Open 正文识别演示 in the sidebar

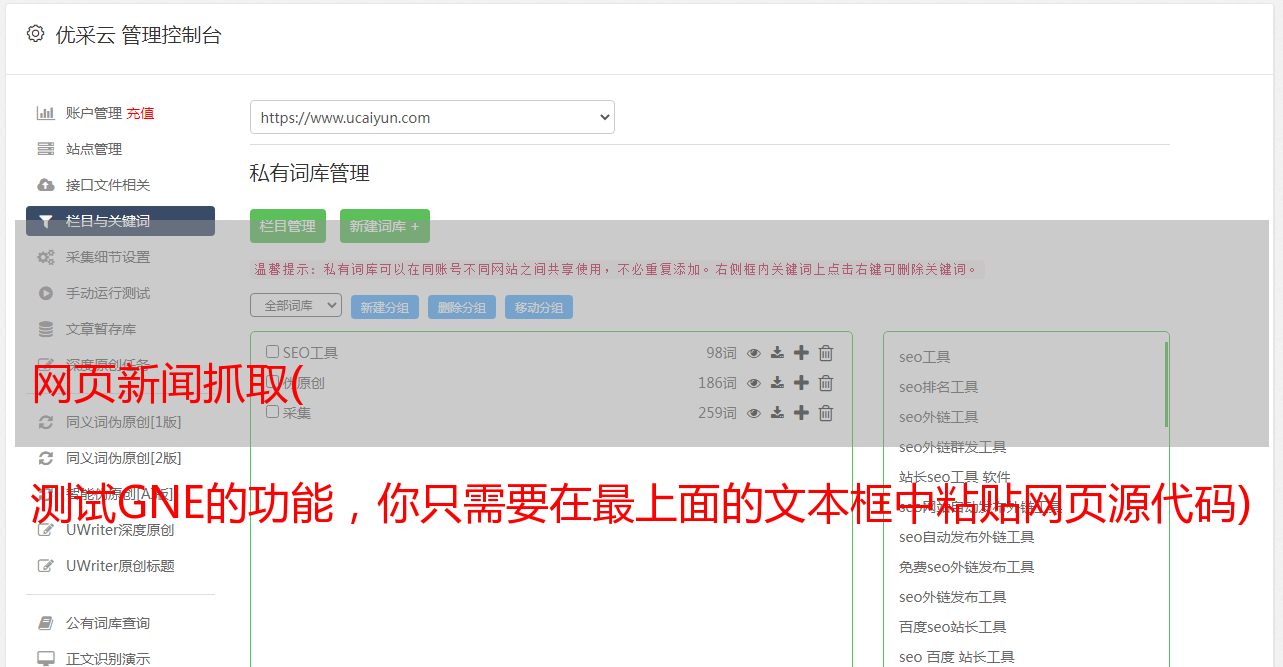point(108,659)
